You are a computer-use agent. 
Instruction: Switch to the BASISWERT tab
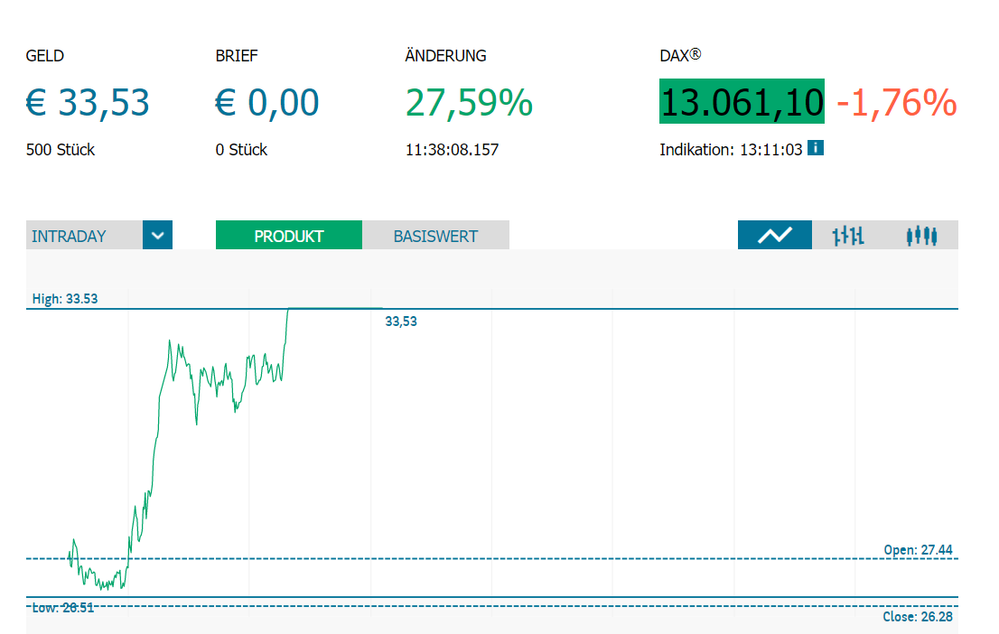pyautogui.click(x=435, y=236)
